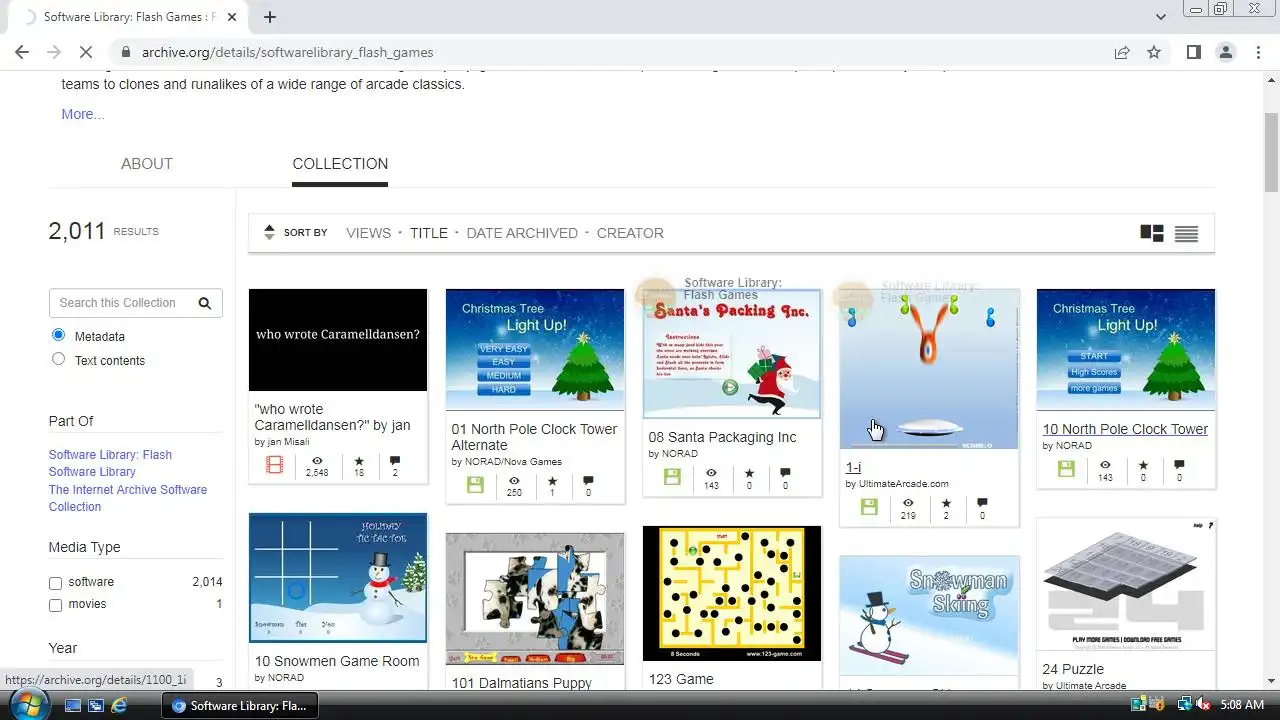Open the 10 Snowmen Game Room title

[x=337, y=661]
